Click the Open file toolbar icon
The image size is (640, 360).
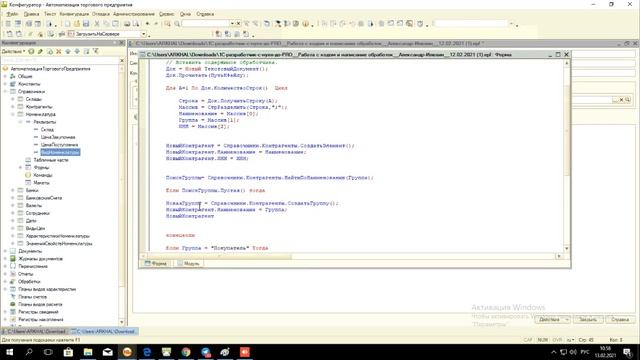[x=77, y=24]
